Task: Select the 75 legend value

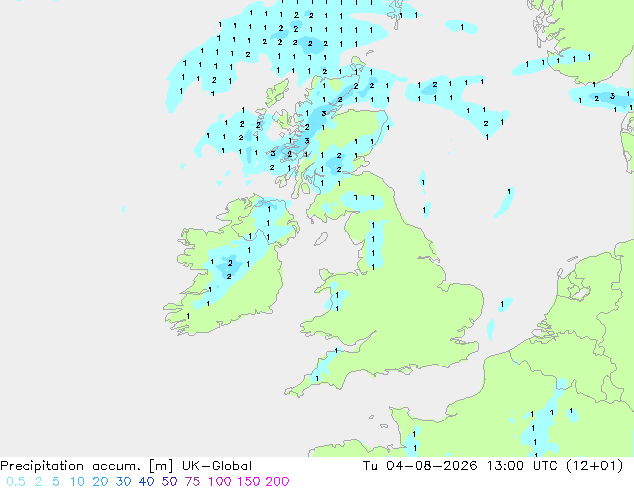Action: (x=192, y=482)
